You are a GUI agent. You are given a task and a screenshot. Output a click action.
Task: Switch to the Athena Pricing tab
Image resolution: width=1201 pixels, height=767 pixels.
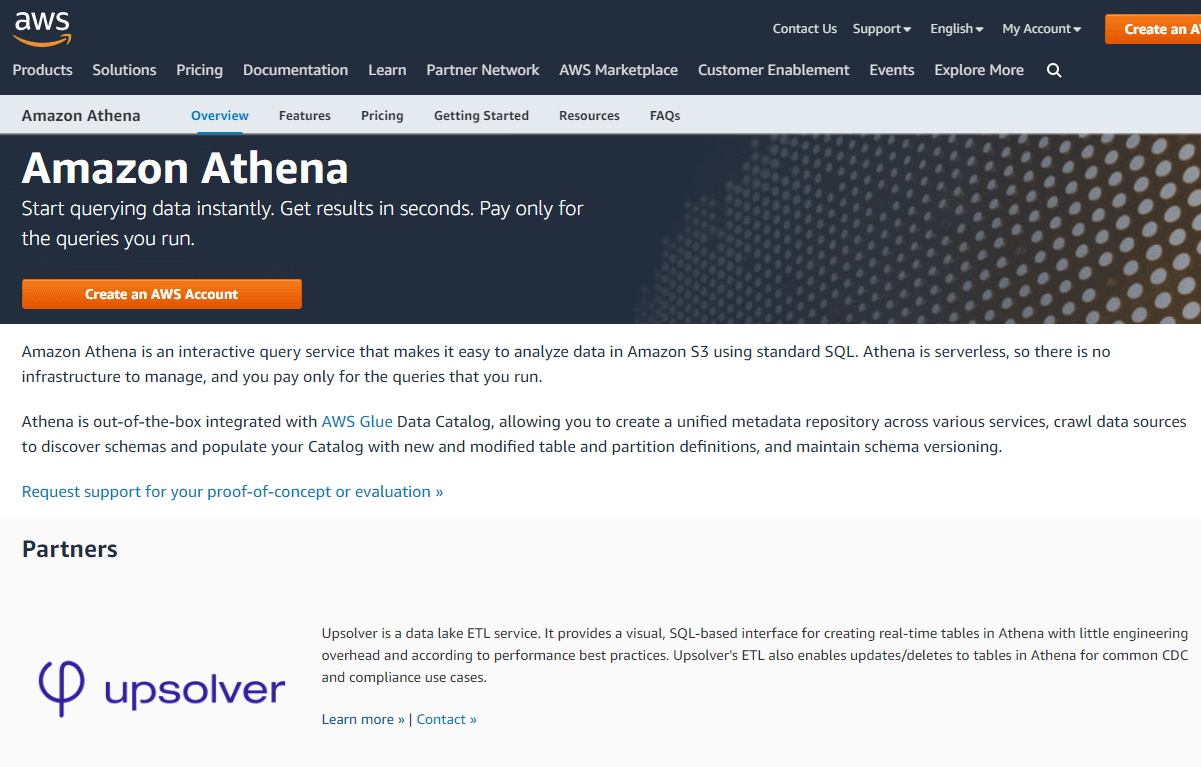tap(382, 116)
